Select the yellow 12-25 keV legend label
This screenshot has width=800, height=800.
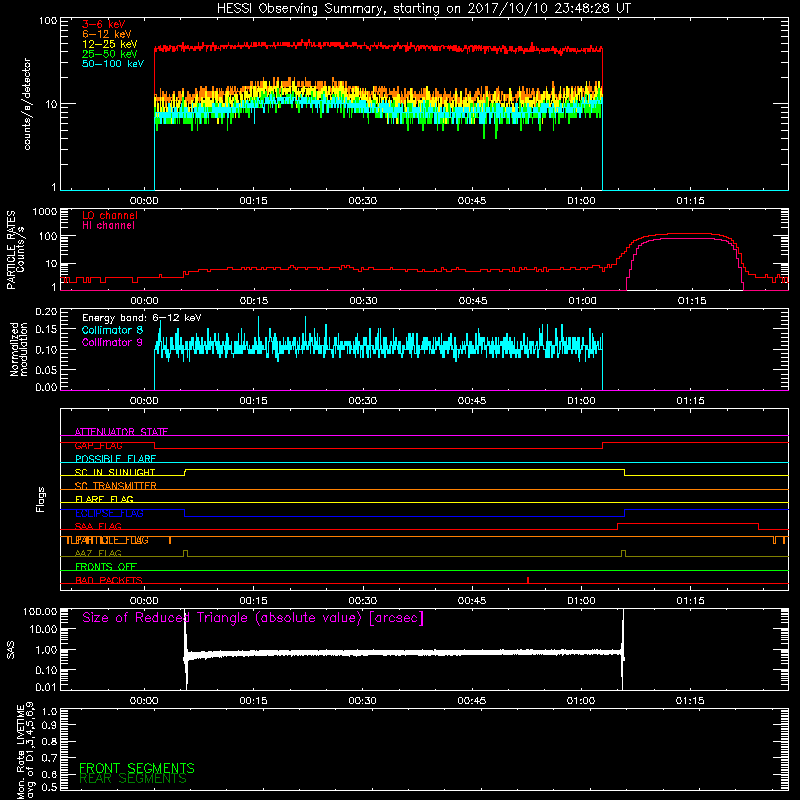click(x=110, y=44)
